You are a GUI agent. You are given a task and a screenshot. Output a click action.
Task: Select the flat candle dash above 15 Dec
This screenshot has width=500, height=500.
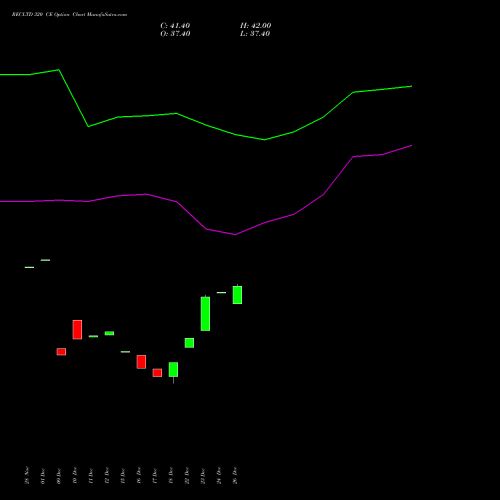pos(125,352)
